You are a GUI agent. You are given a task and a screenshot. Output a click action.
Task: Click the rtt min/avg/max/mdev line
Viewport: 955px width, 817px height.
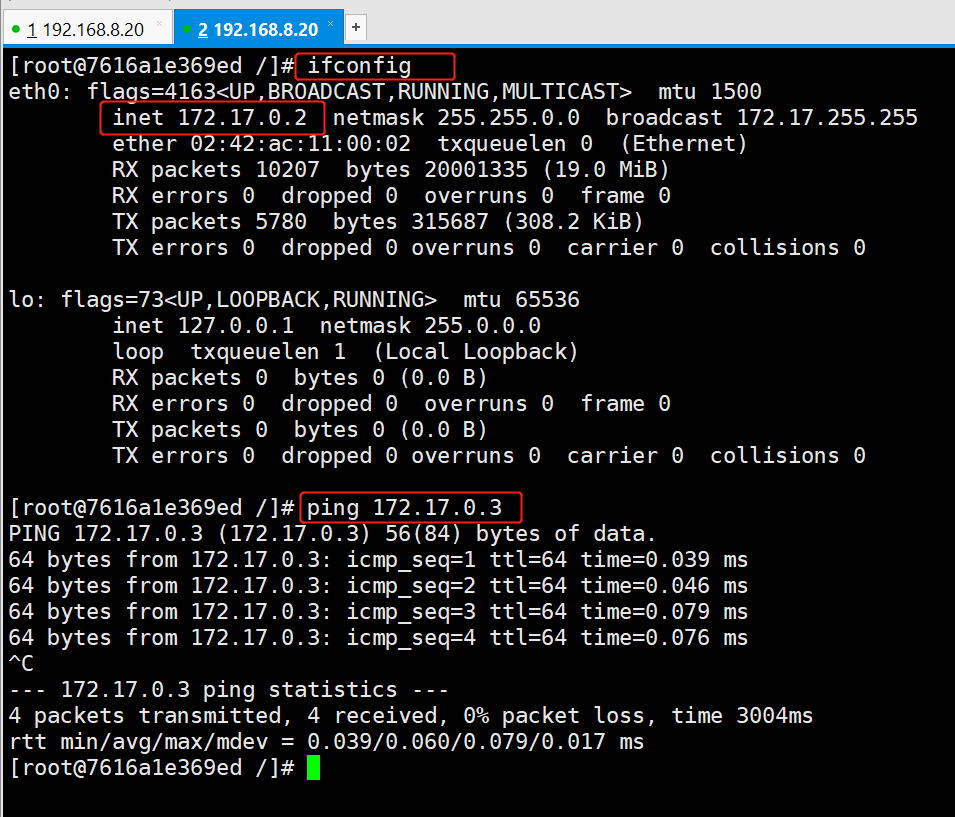tap(326, 742)
